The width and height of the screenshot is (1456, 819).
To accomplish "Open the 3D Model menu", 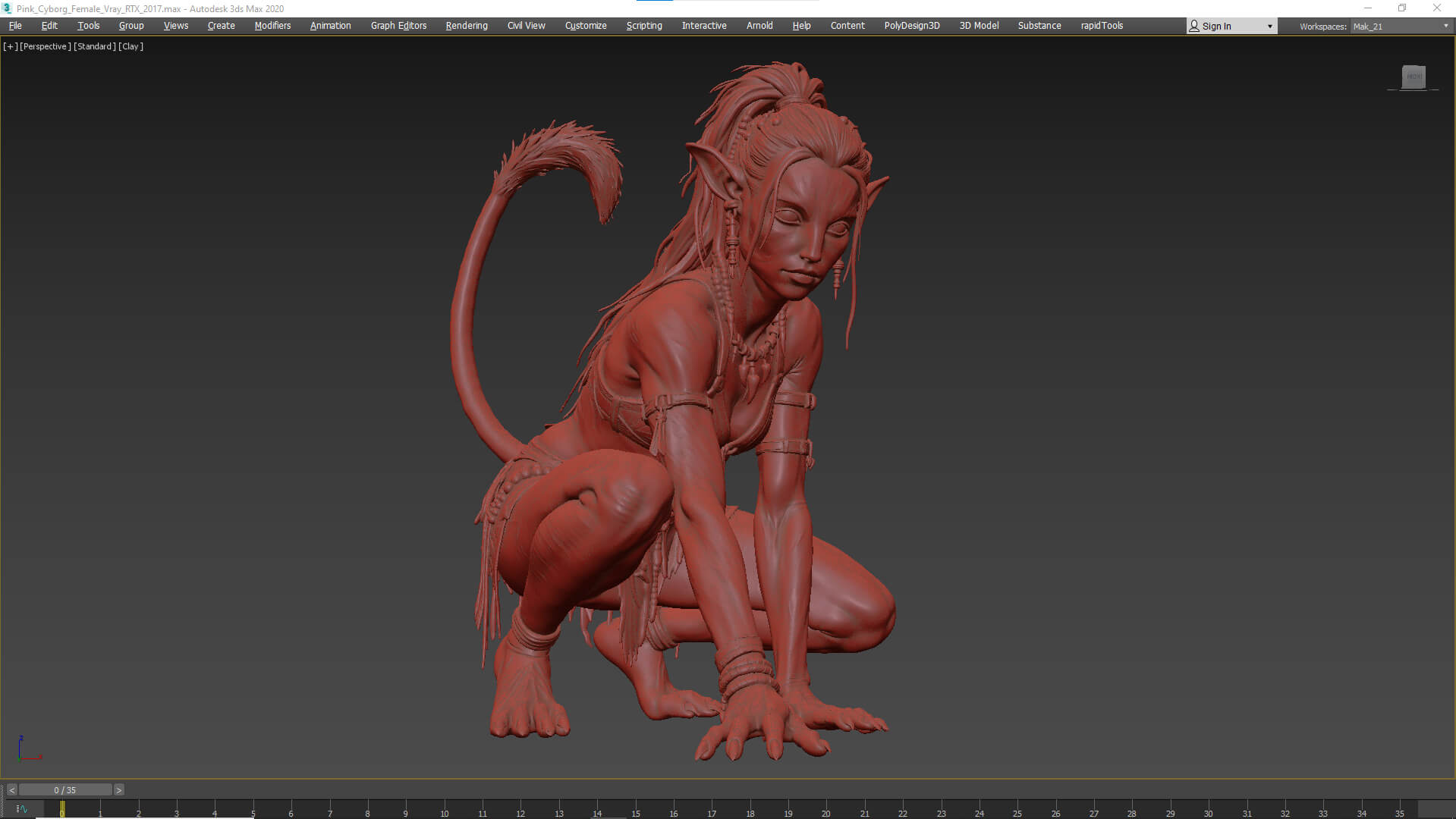I will pos(980,26).
